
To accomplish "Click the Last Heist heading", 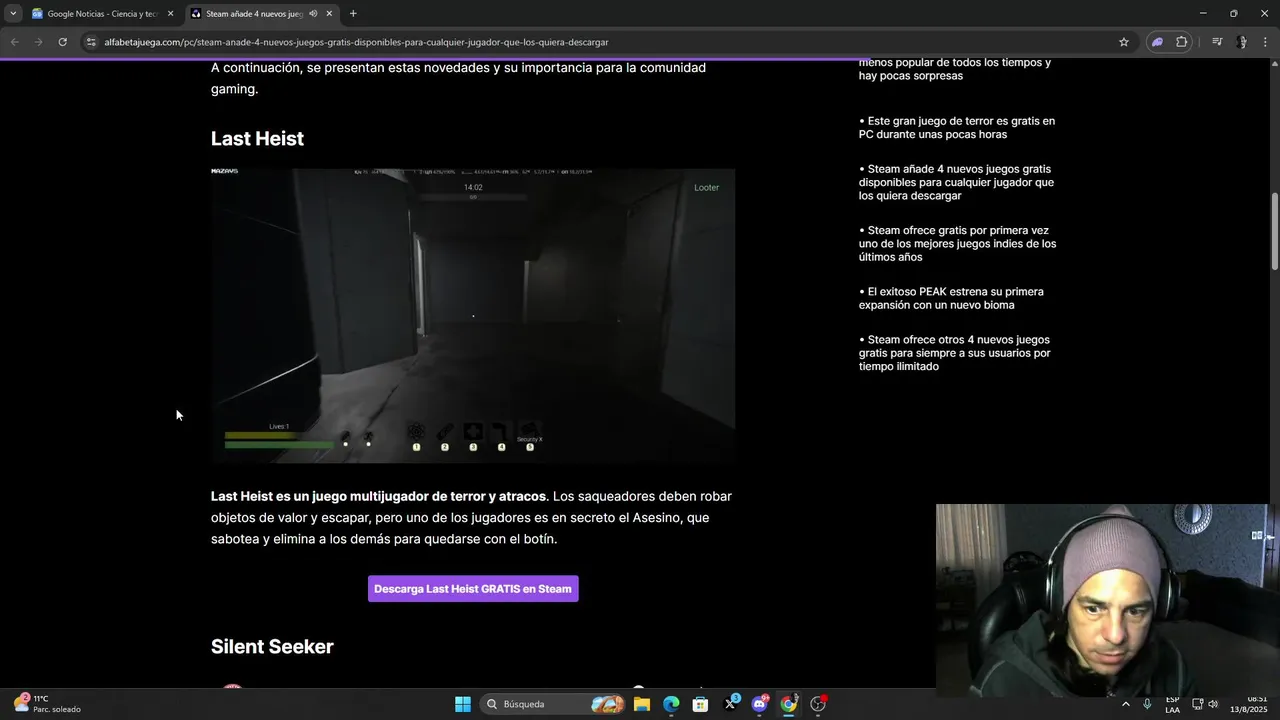I will tap(257, 139).
